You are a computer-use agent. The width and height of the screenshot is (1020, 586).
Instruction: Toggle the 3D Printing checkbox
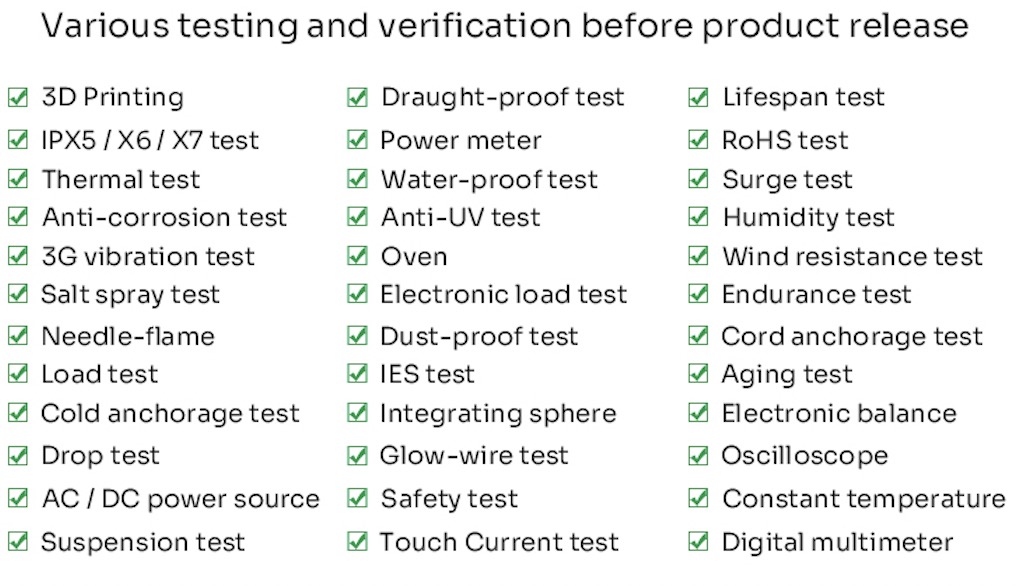click(x=18, y=98)
